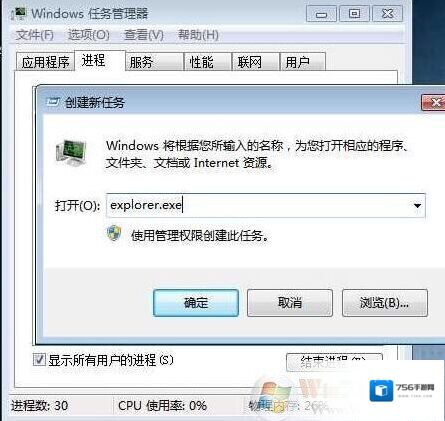Image resolution: width=445 pixels, height=421 pixels.
Task: Open the 选项(O) menu
Action: coord(88,35)
